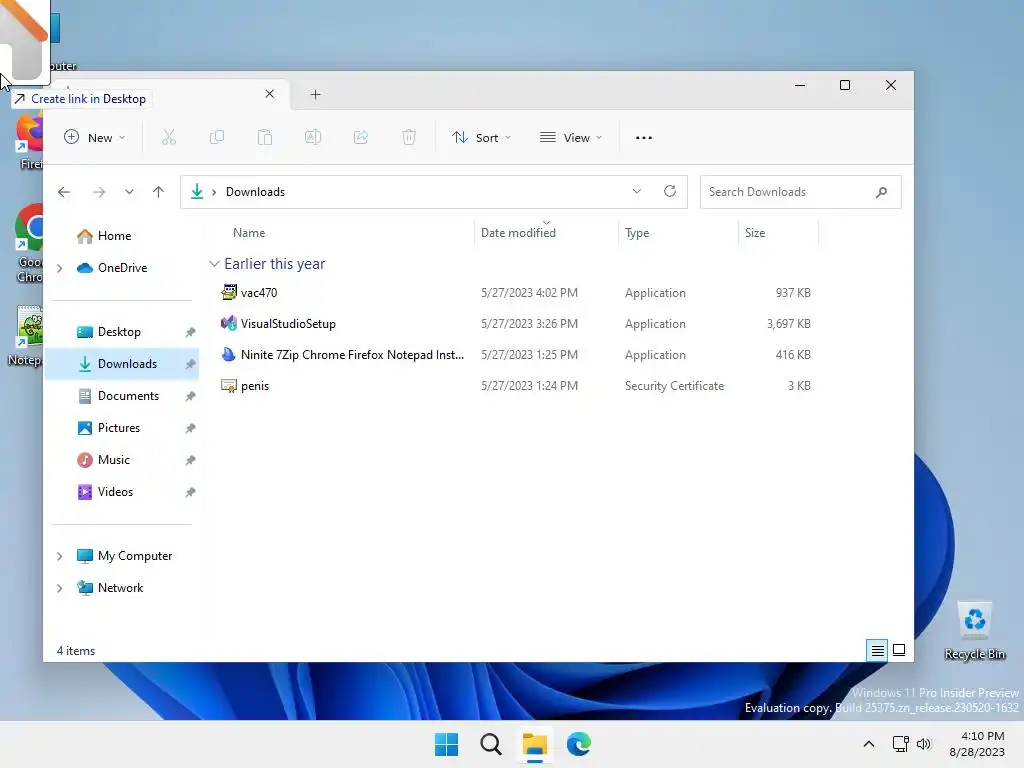Open Recycle Bin desktop icon
Image resolution: width=1024 pixels, height=768 pixels.
(x=975, y=630)
